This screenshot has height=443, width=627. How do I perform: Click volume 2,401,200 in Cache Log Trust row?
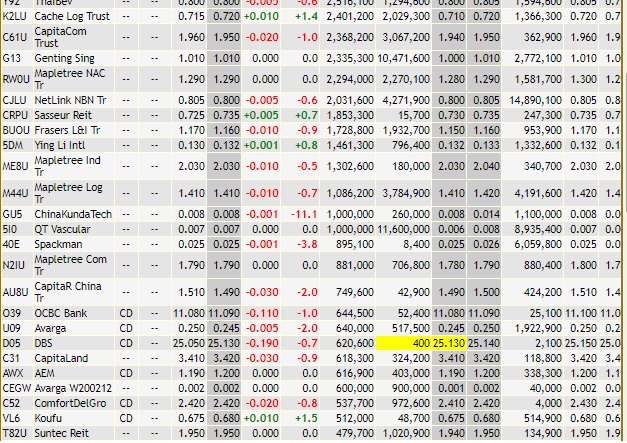point(350,16)
